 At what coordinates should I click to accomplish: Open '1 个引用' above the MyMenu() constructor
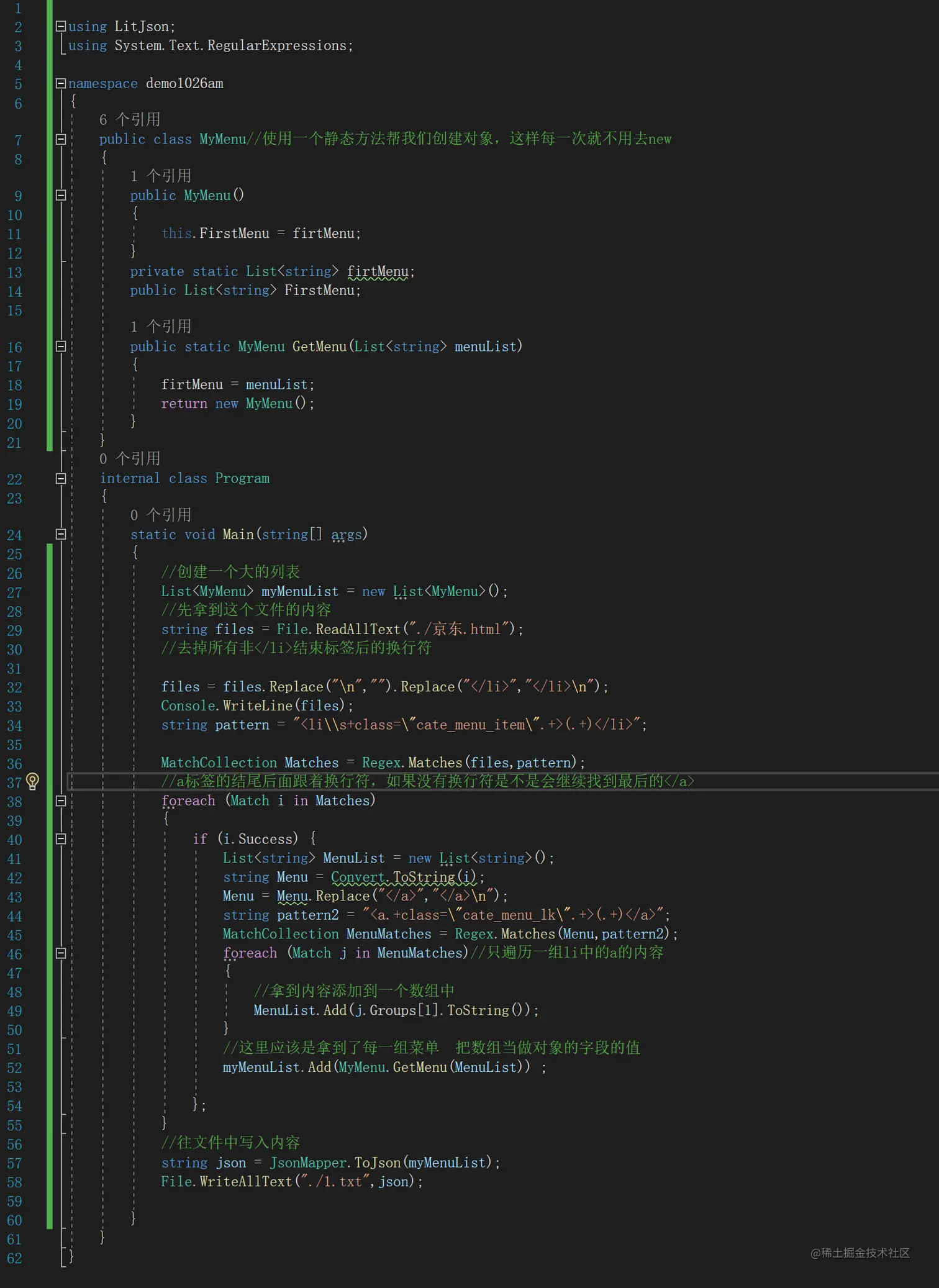161,176
